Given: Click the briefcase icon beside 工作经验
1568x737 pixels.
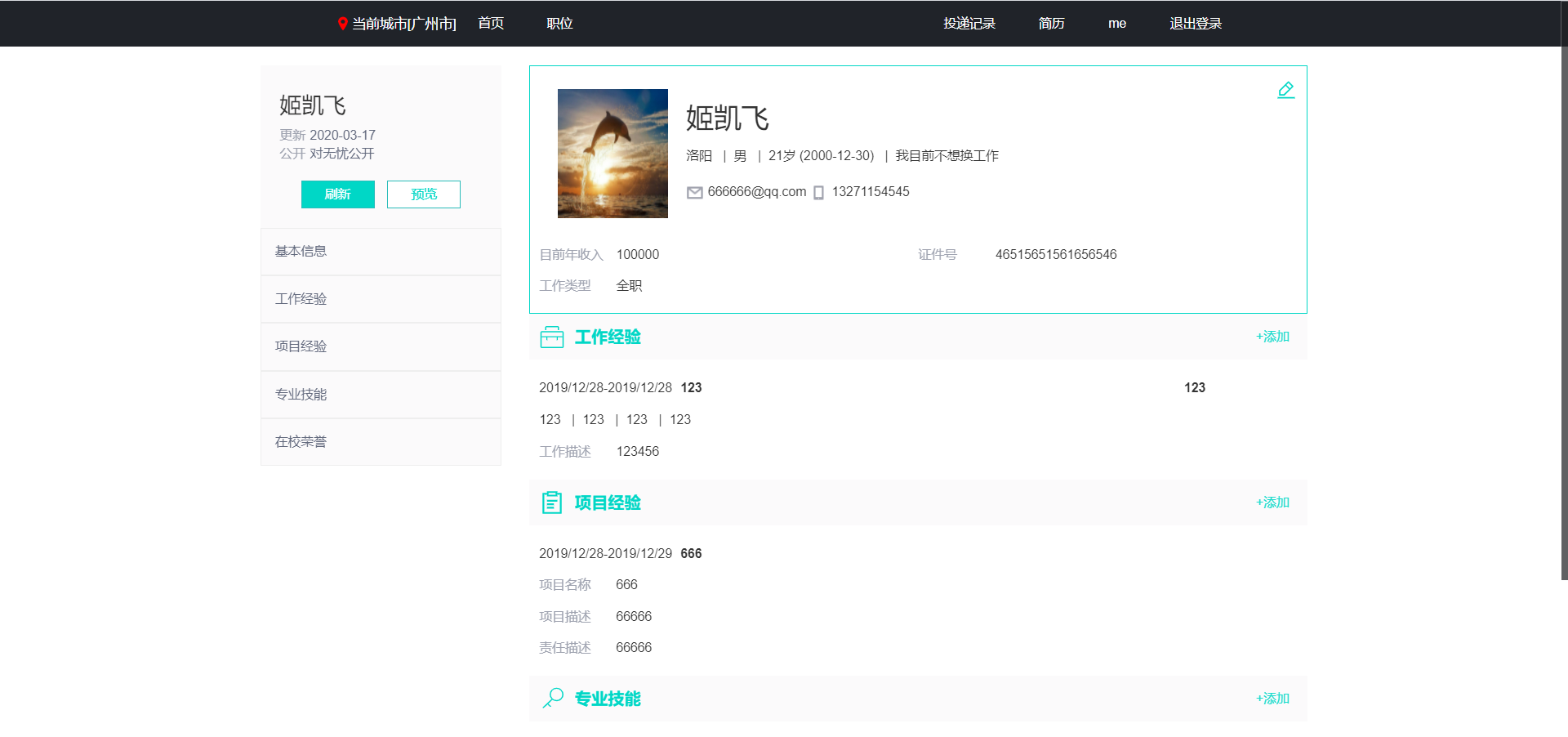Looking at the screenshot, I should point(552,337).
